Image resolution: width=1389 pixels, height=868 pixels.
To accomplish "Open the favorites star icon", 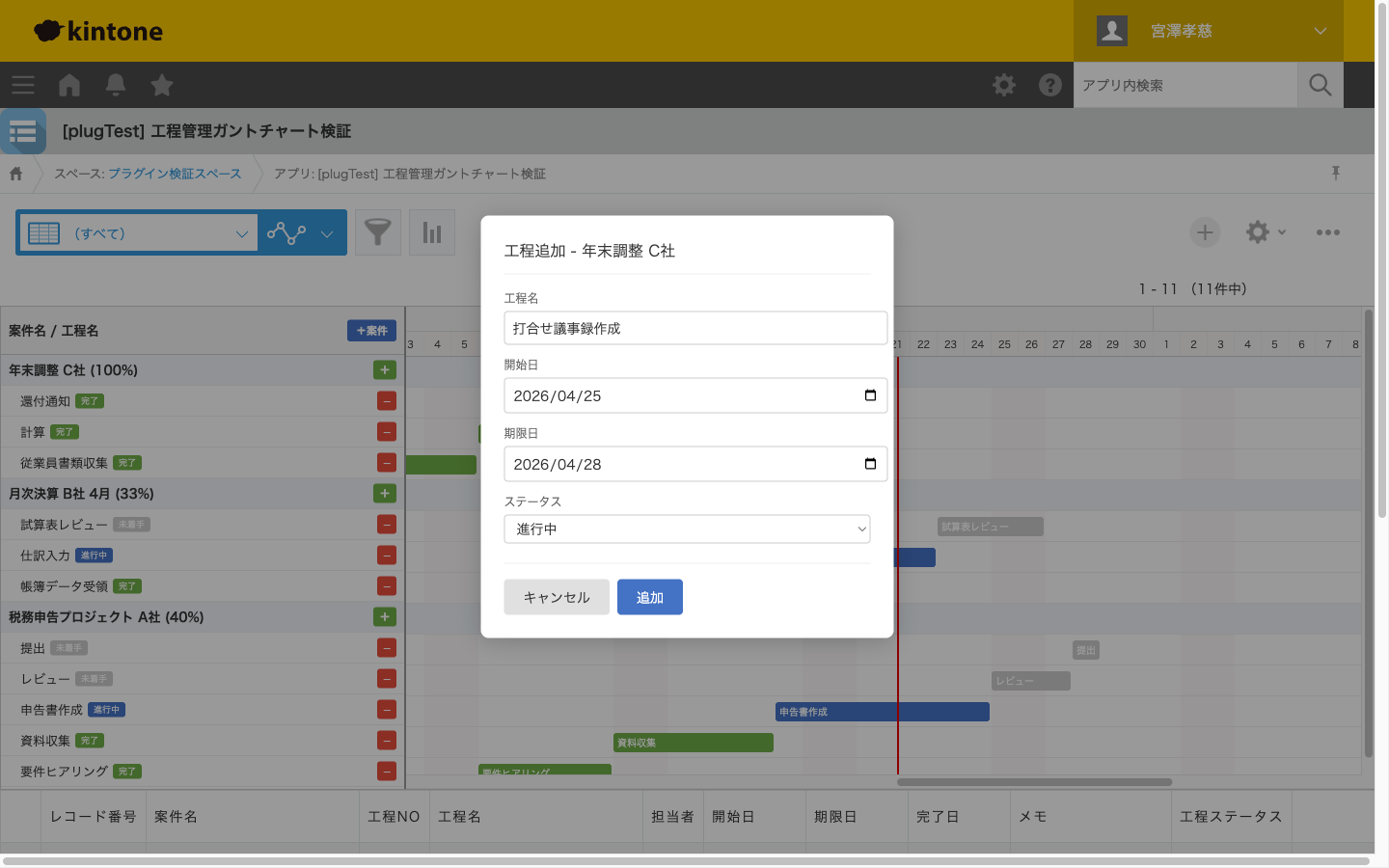I will point(162,85).
